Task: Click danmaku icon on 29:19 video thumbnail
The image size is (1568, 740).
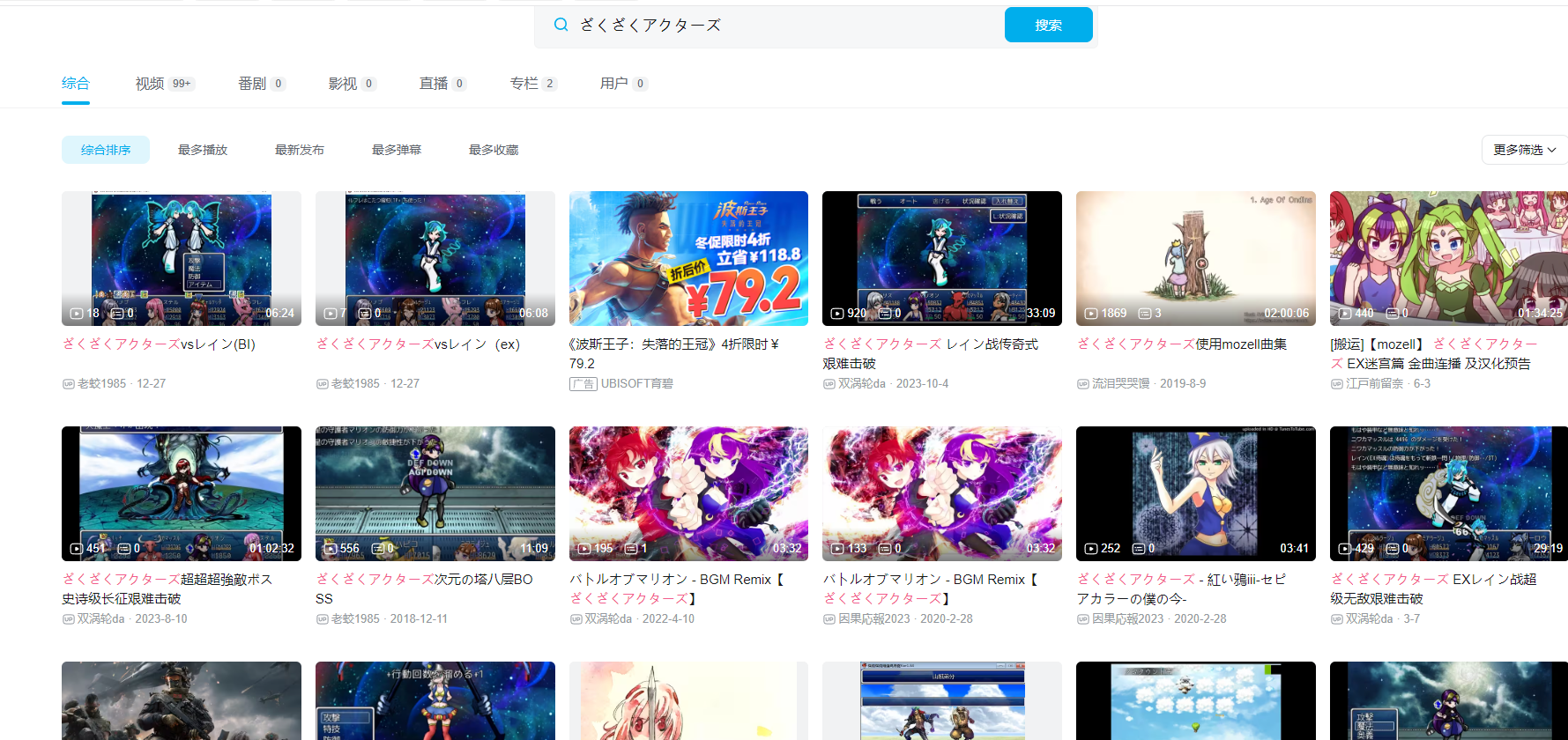Action: click(1392, 549)
